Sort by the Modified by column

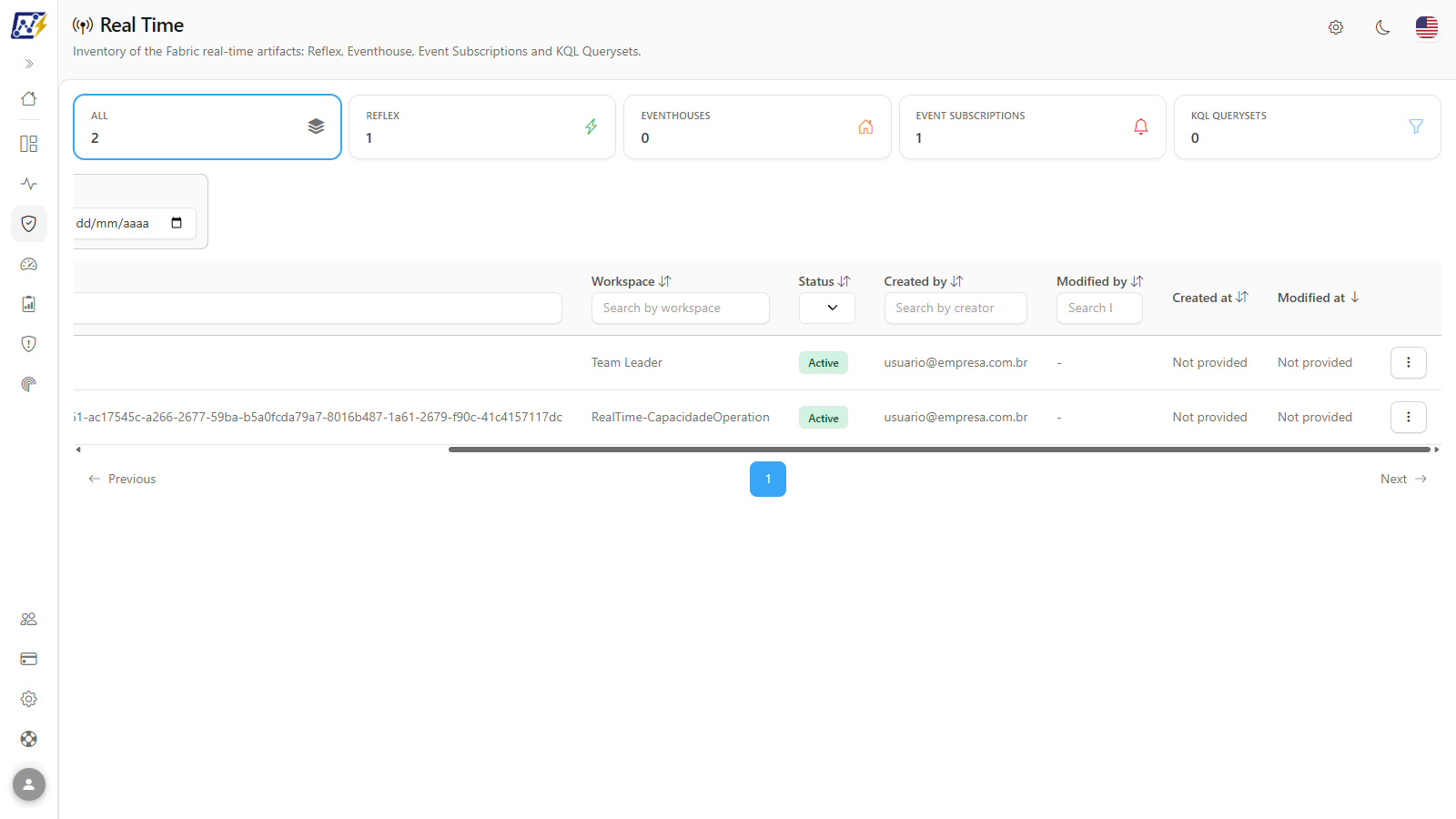(1100, 281)
